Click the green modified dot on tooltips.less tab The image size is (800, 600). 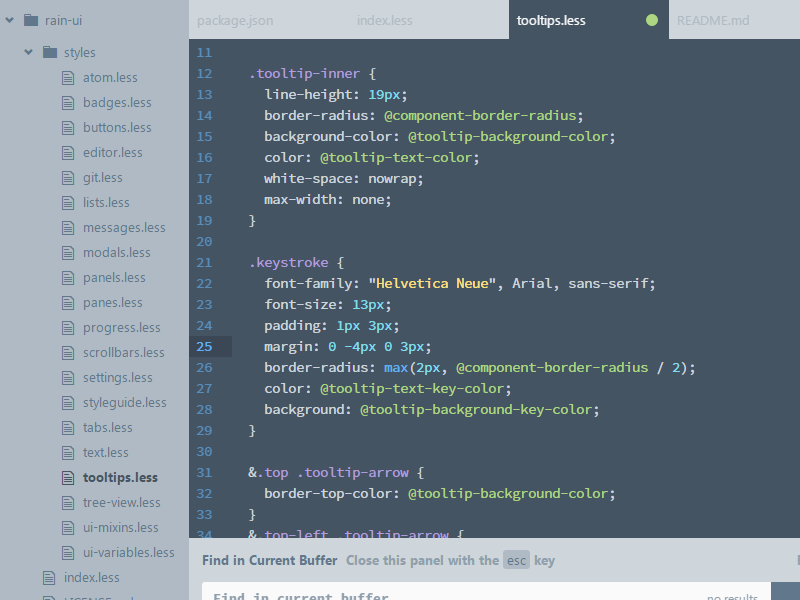tap(652, 20)
